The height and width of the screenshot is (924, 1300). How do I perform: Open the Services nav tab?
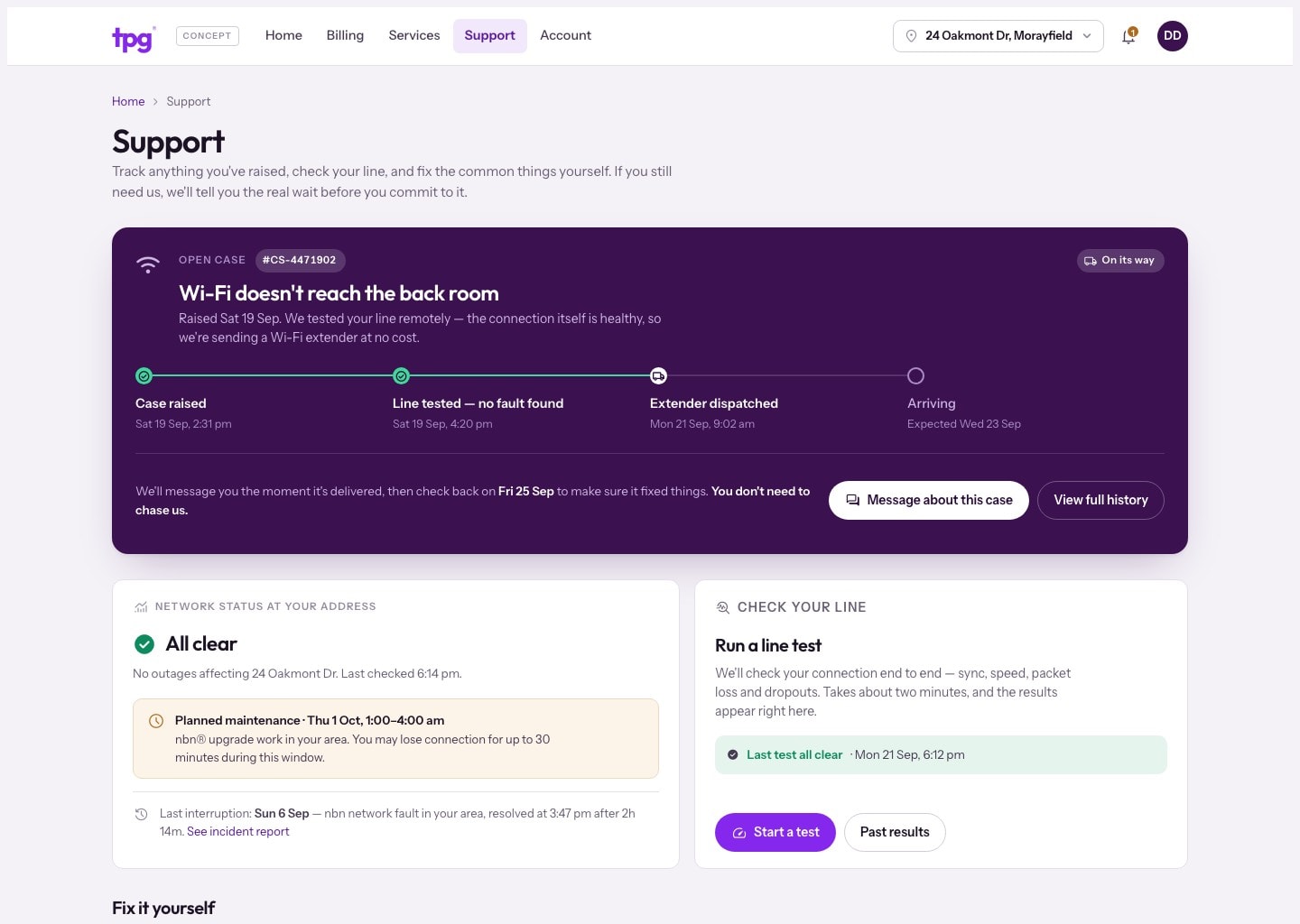(414, 35)
